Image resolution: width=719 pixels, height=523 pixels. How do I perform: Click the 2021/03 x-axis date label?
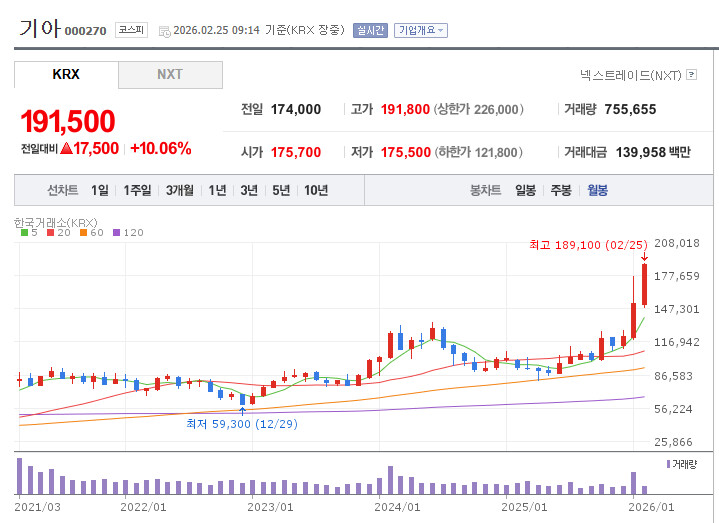pos(38,507)
